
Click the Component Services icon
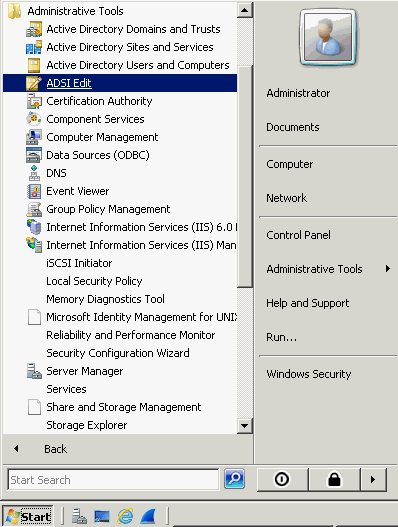34,119
